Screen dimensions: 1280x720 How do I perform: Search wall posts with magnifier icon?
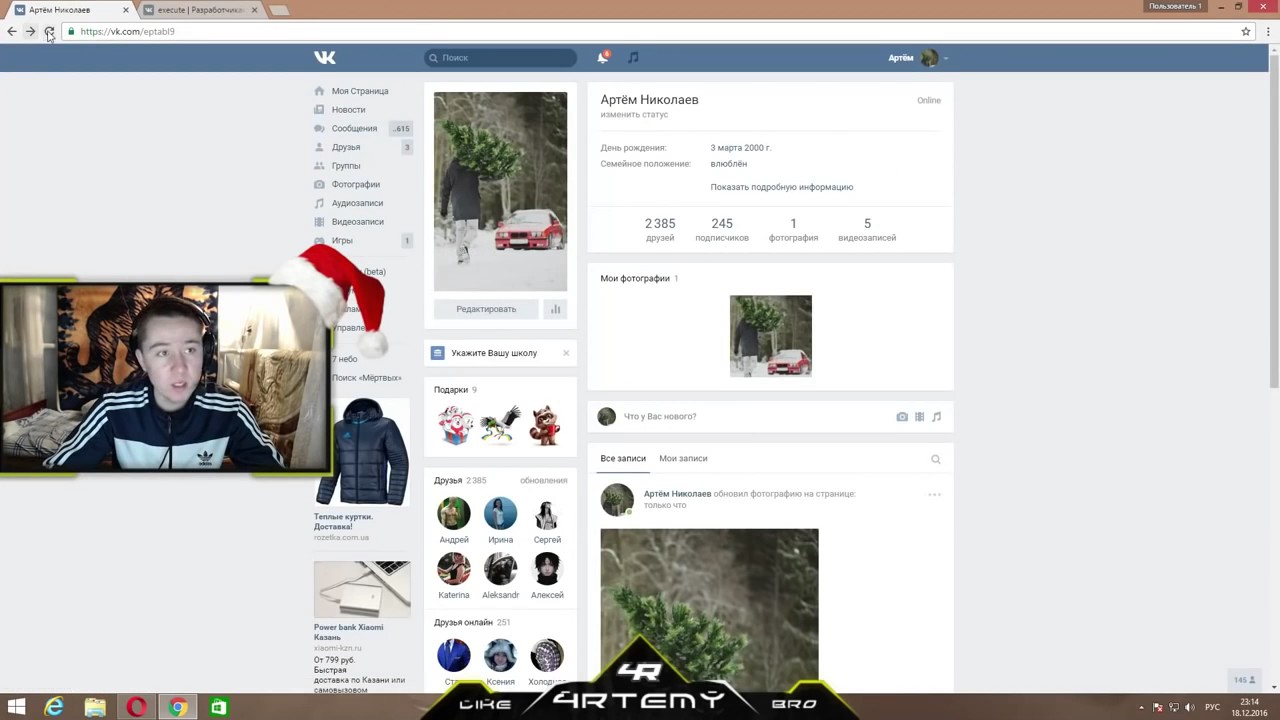click(x=936, y=459)
